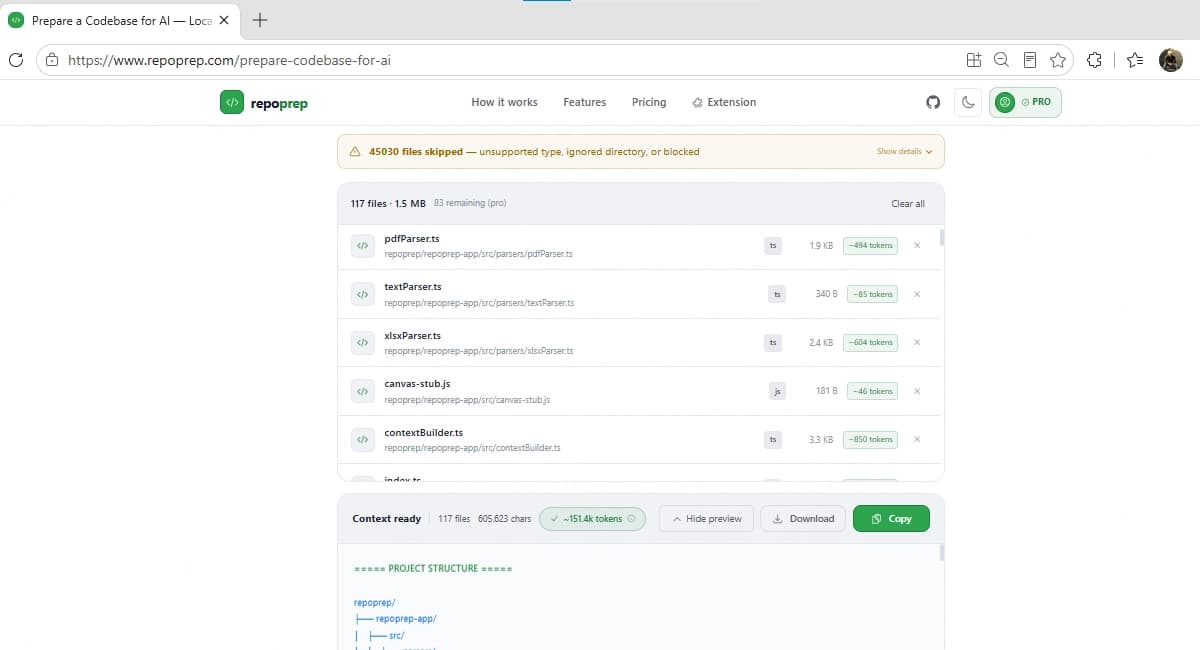Viewport: 1200px width, 650px height.
Task: Open the PRO account badge
Action: (1025, 102)
